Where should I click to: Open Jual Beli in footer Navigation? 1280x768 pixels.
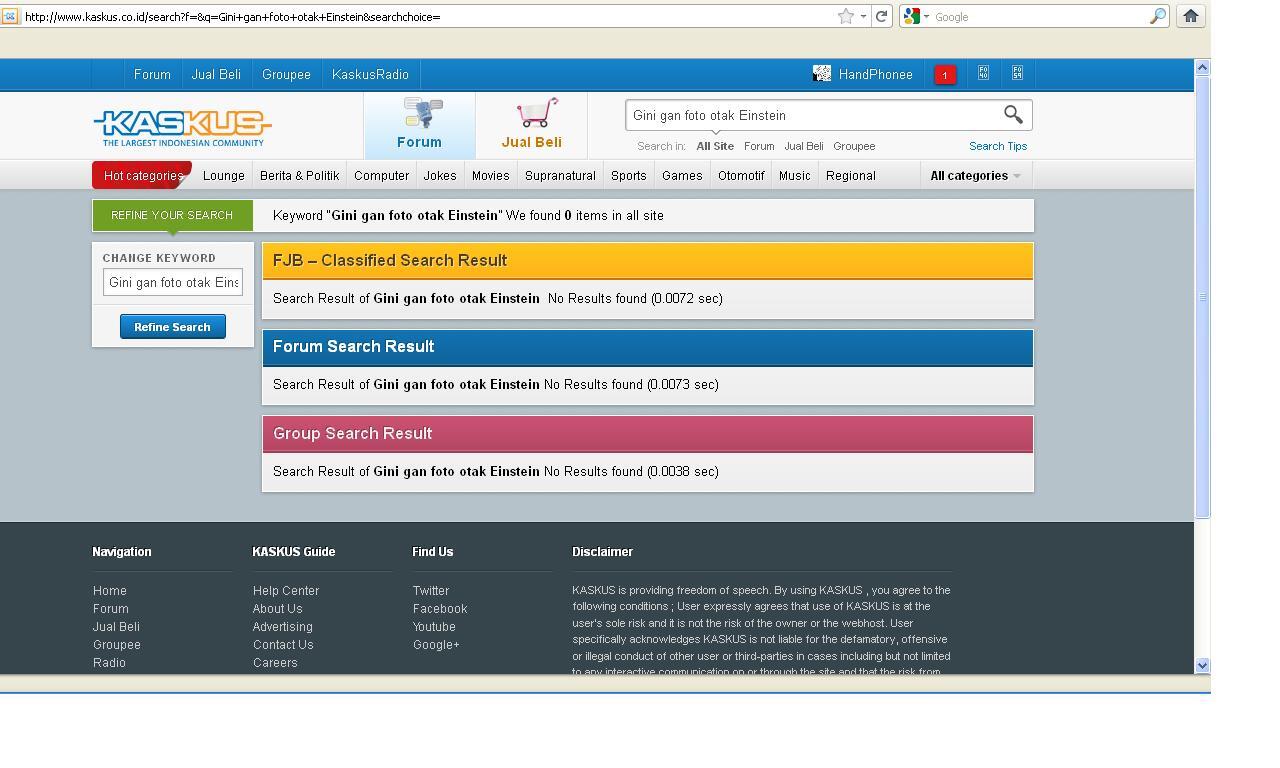click(116, 627)
